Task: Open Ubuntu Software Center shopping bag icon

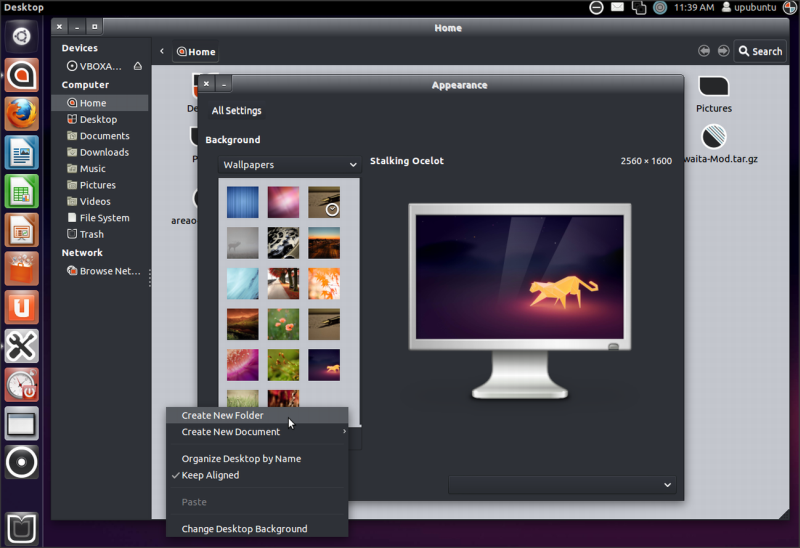Action: click(x=21, y=269)
